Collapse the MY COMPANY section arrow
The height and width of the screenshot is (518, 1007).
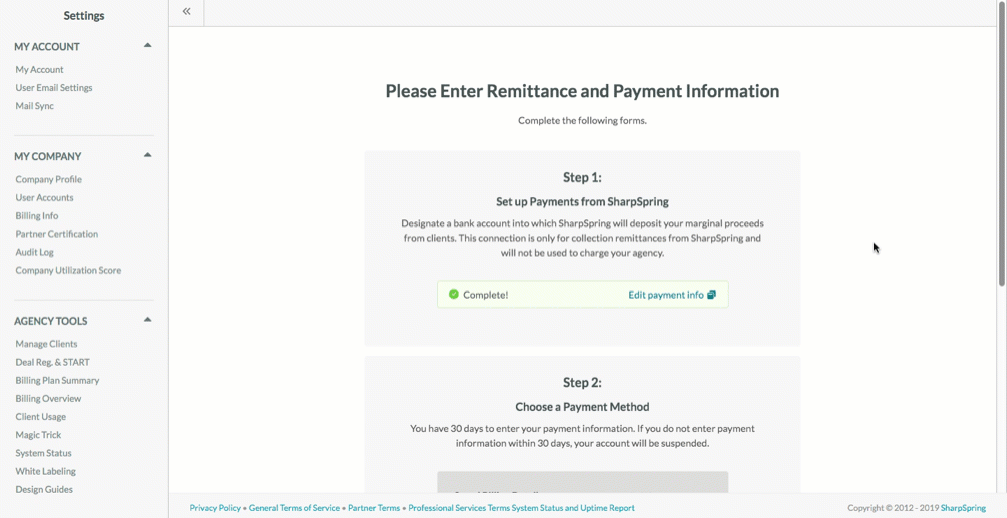click(x=148, y=155)
